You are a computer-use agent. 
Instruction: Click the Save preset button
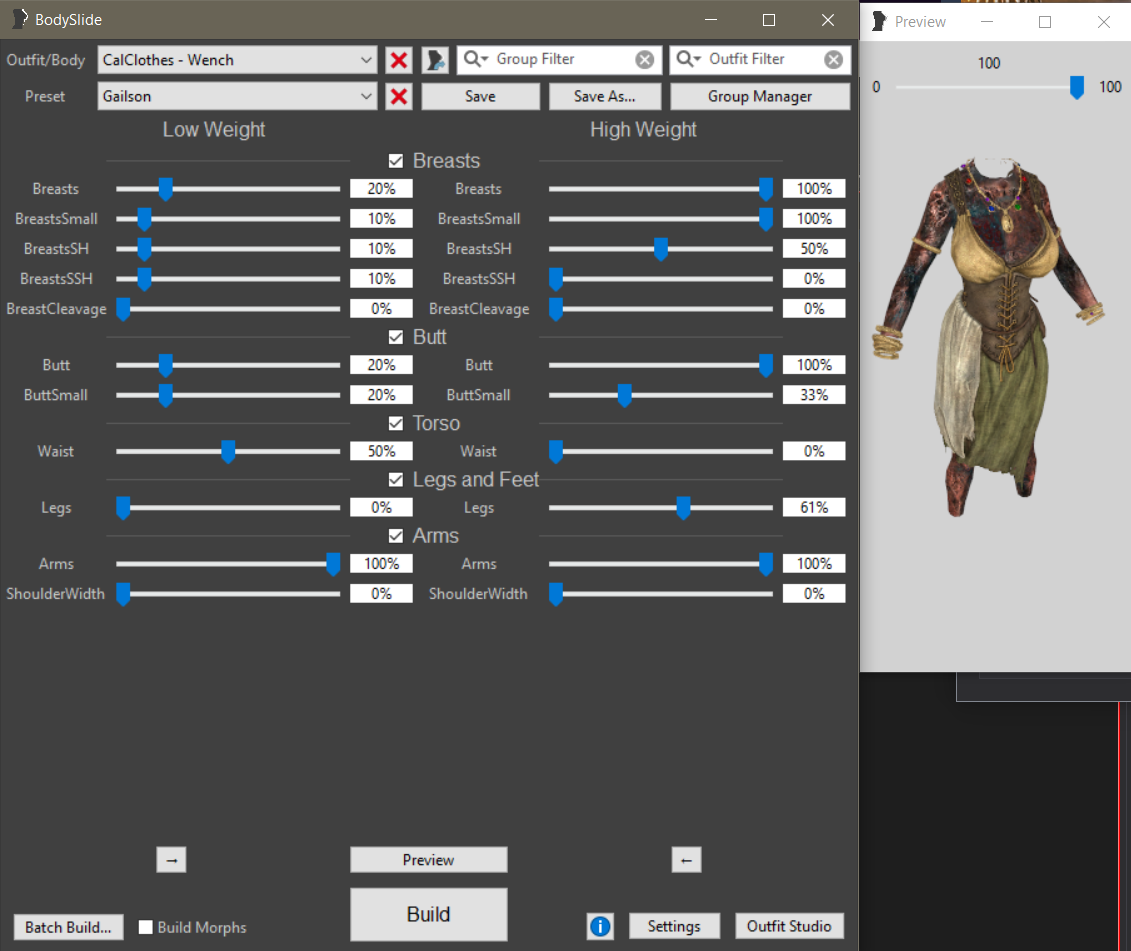[x=480, y=96]
